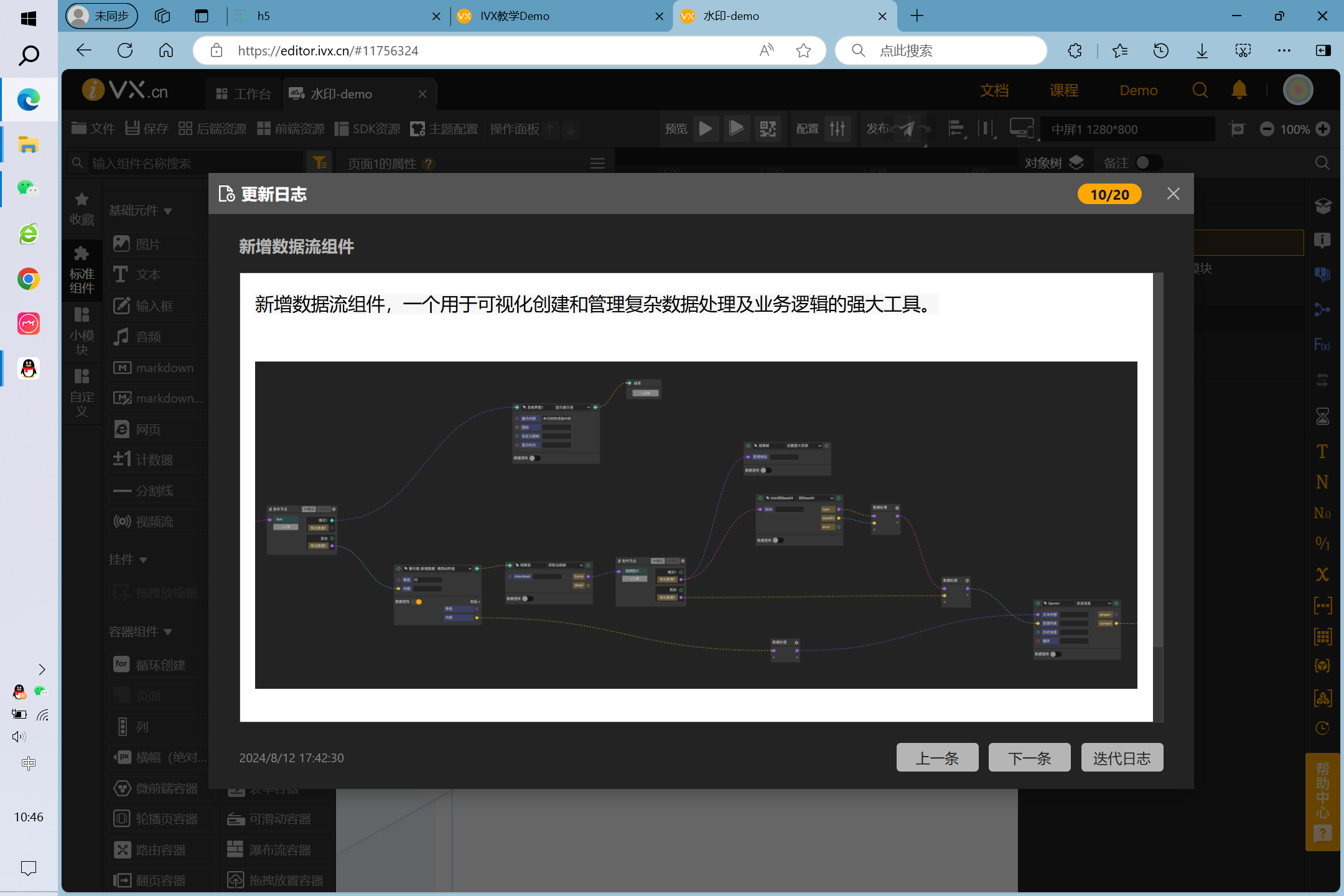1344x896 pixels.
Task: Zoom out with the minus icon
Action: [x=1267, y=129]
